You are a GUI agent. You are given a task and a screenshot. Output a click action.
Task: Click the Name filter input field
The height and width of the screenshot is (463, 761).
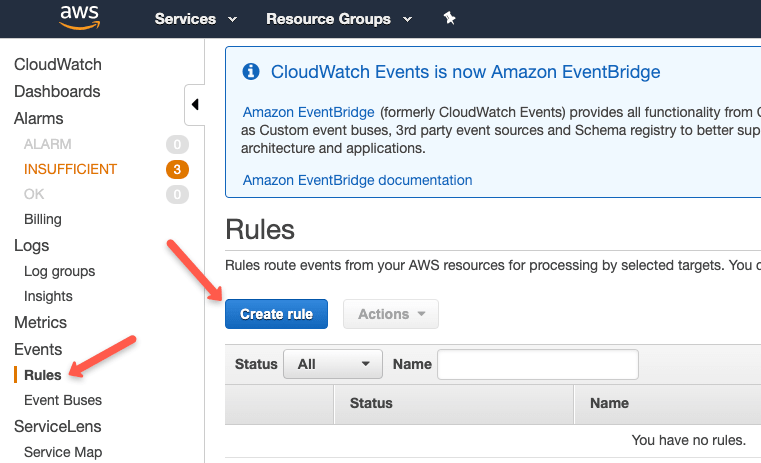point(538,364)
